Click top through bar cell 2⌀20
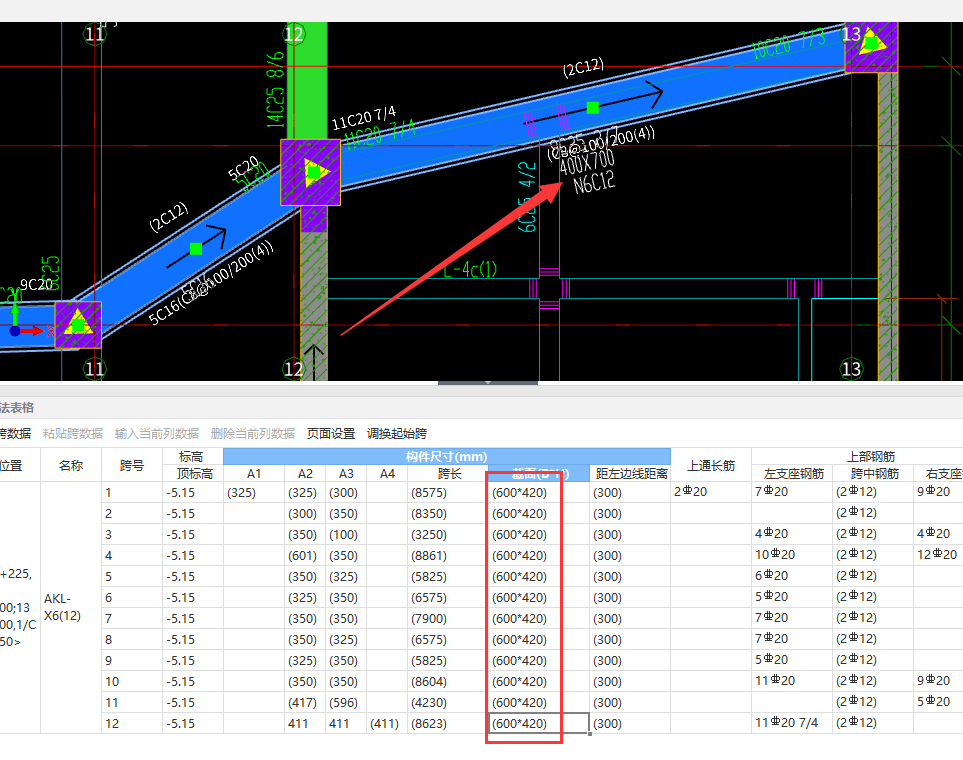The image size is (963, 760). (711, 492)
